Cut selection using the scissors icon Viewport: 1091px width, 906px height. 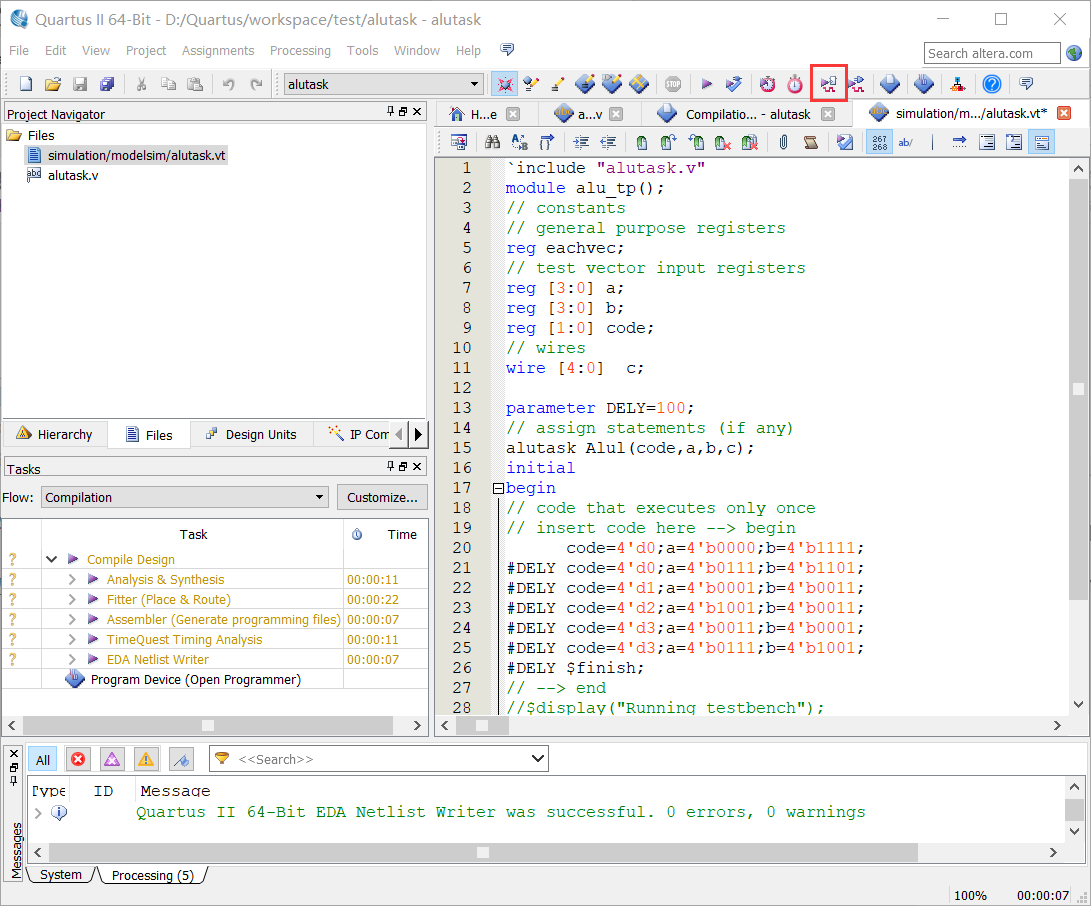point(141,84)
